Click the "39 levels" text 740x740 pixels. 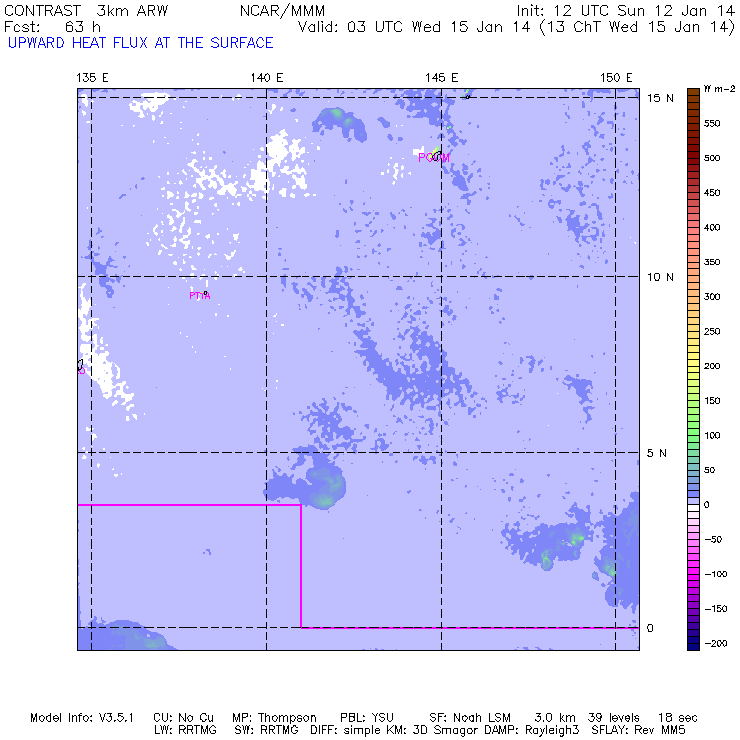pyautogui.click(x=614, y=718)
